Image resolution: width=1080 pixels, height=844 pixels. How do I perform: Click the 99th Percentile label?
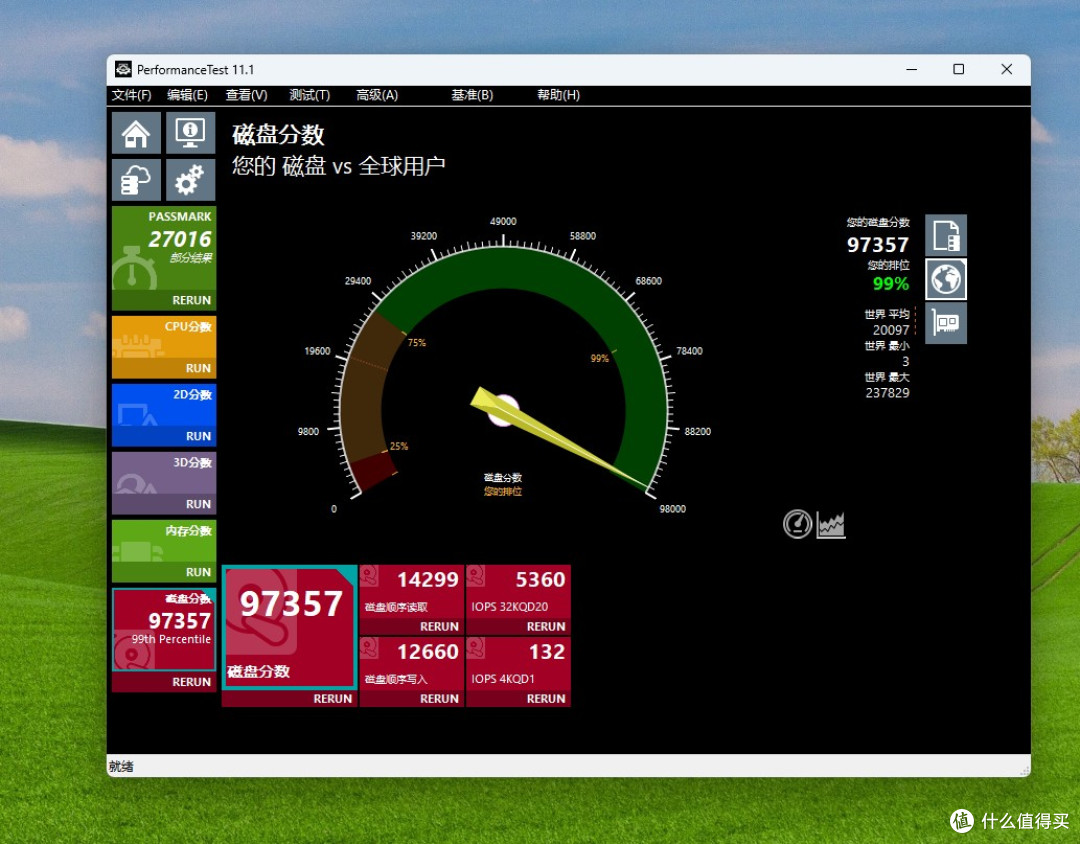pyautogui.click(x=171, y=639)
